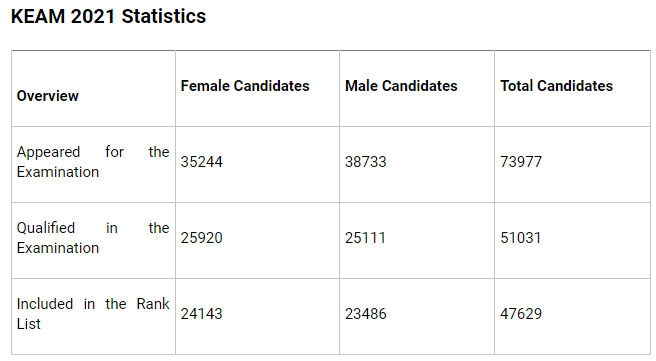The width and height of the screenshot is (656, 361).
Task: Select the Overview column header
Action: coord(48,96)
